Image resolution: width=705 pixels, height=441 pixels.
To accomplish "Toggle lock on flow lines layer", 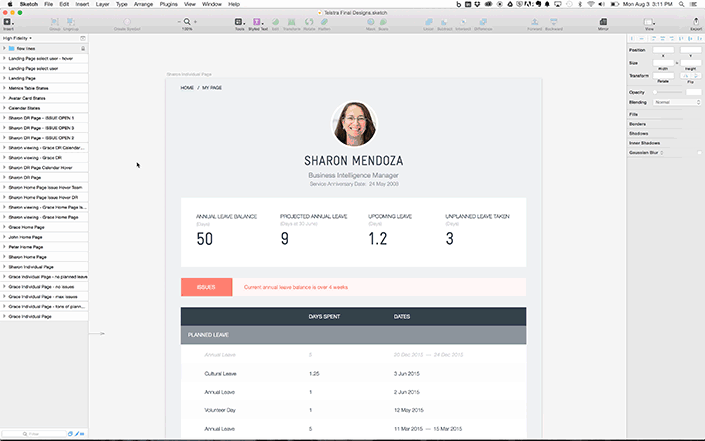I will tap(83, 49).
